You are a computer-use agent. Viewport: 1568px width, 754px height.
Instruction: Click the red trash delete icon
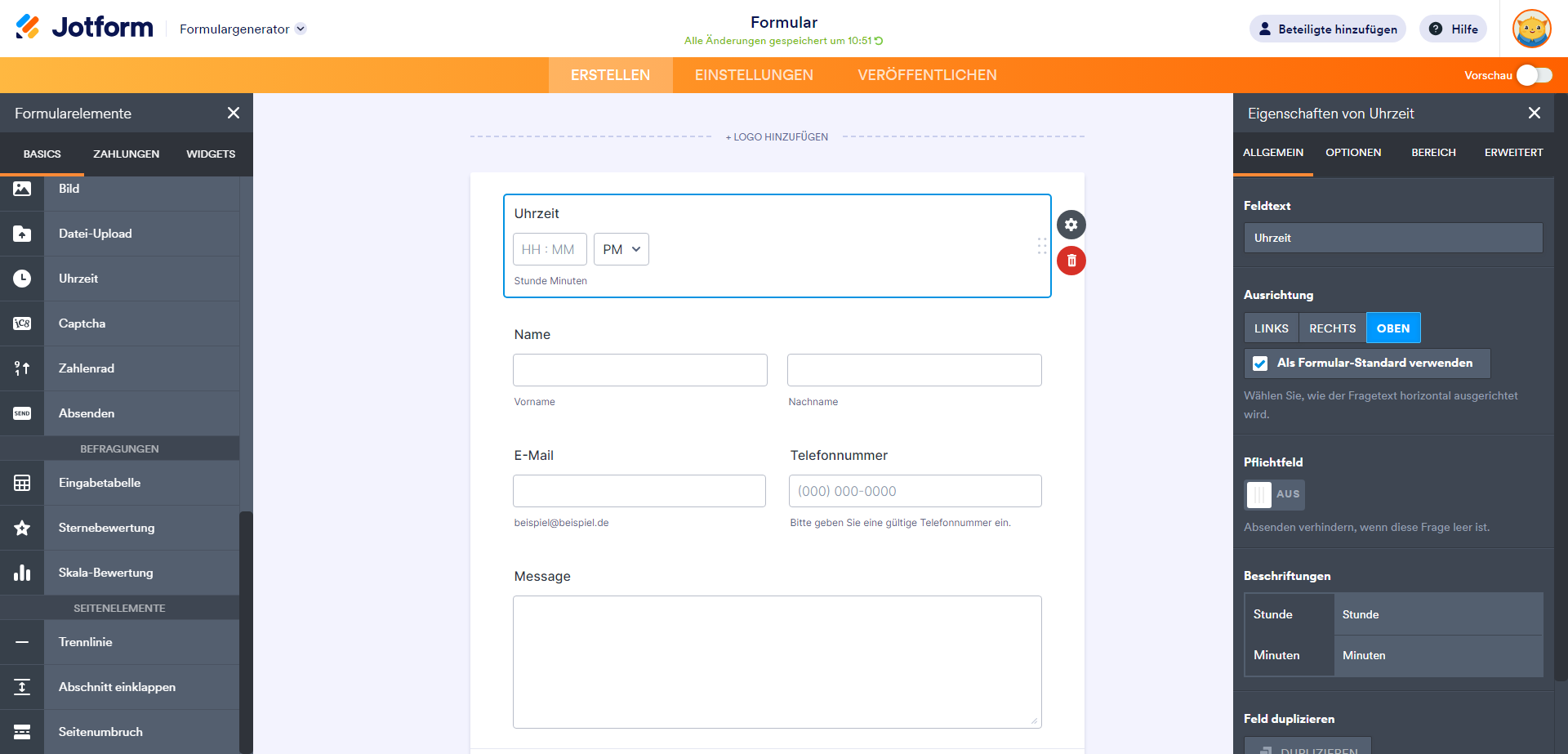coord(1071,261)
